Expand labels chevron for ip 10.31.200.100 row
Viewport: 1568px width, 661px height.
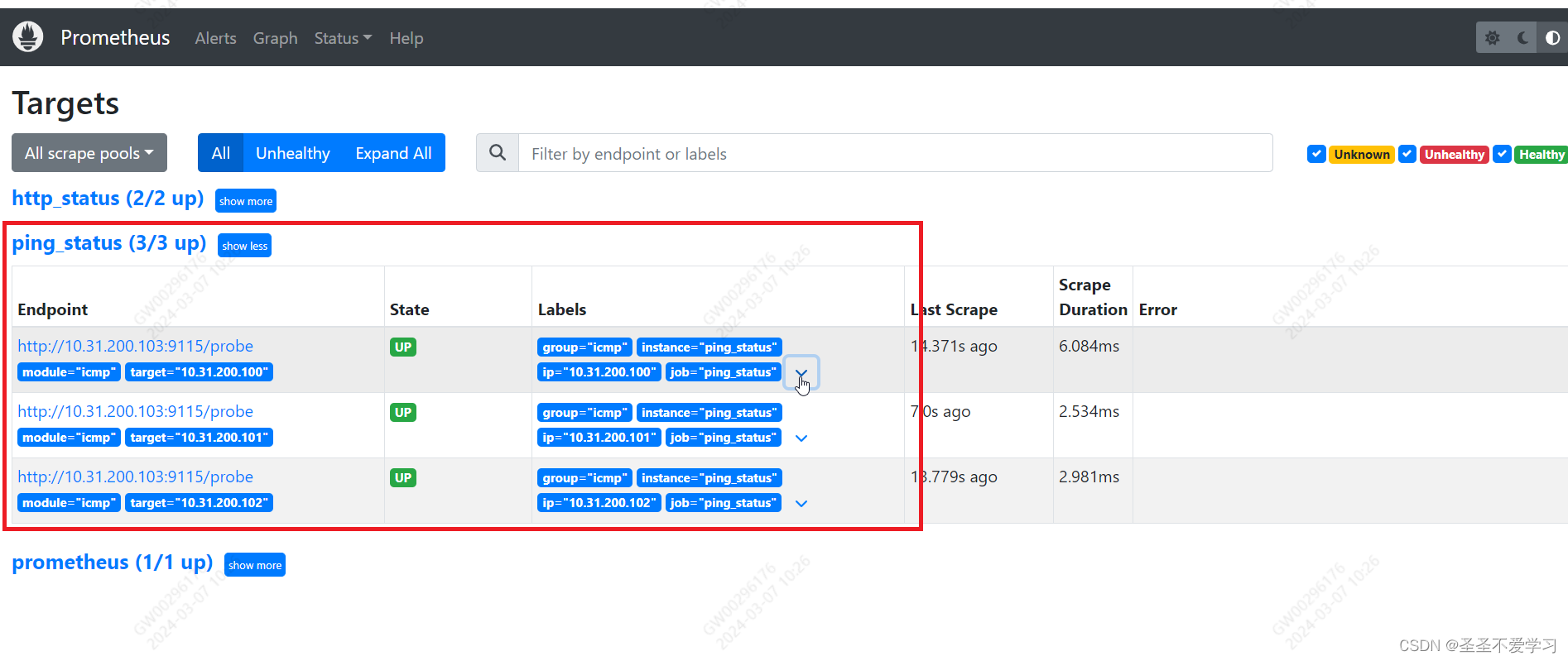[x=801, y=373]
